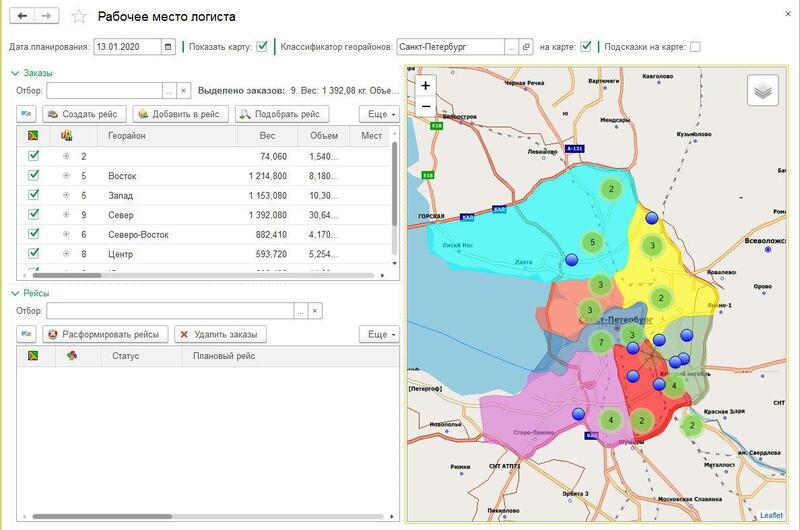Viewport: 800px width, 530px height.
Task: Enable 'Подсказки на карте' checkbox
Action: point(694,46)
